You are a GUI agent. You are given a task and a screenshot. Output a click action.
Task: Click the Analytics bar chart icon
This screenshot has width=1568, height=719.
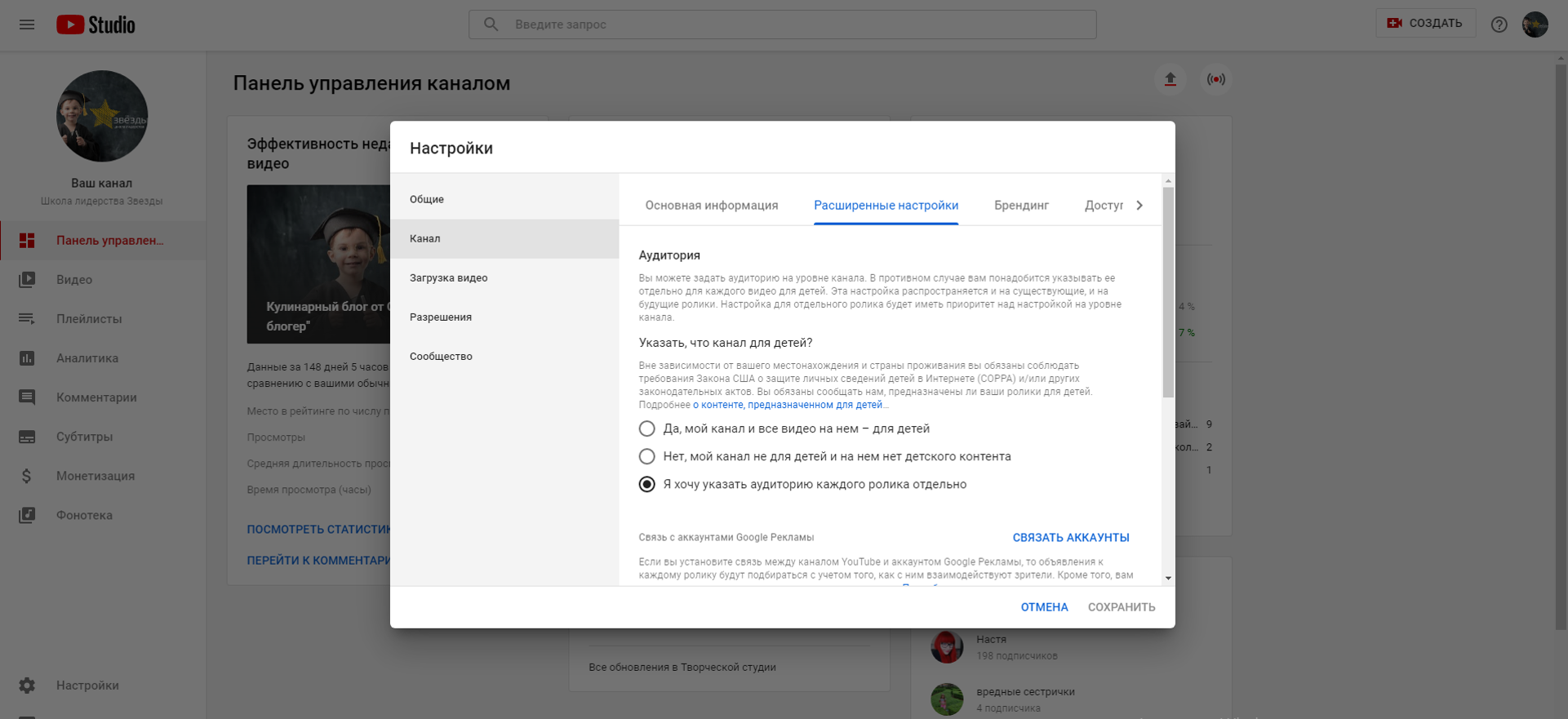[27, 358]
